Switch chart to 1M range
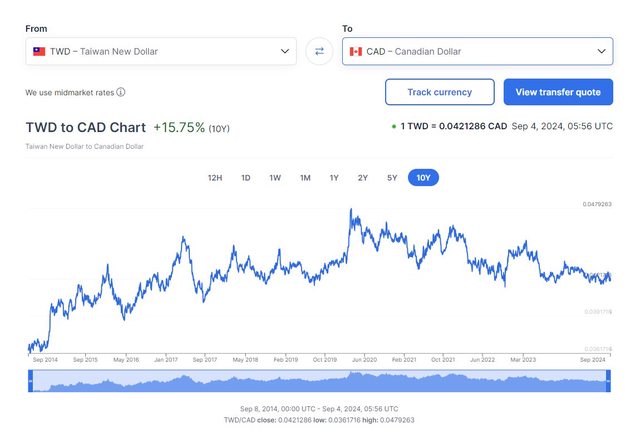This screenshot has width=640, height=443. (305, 178)
